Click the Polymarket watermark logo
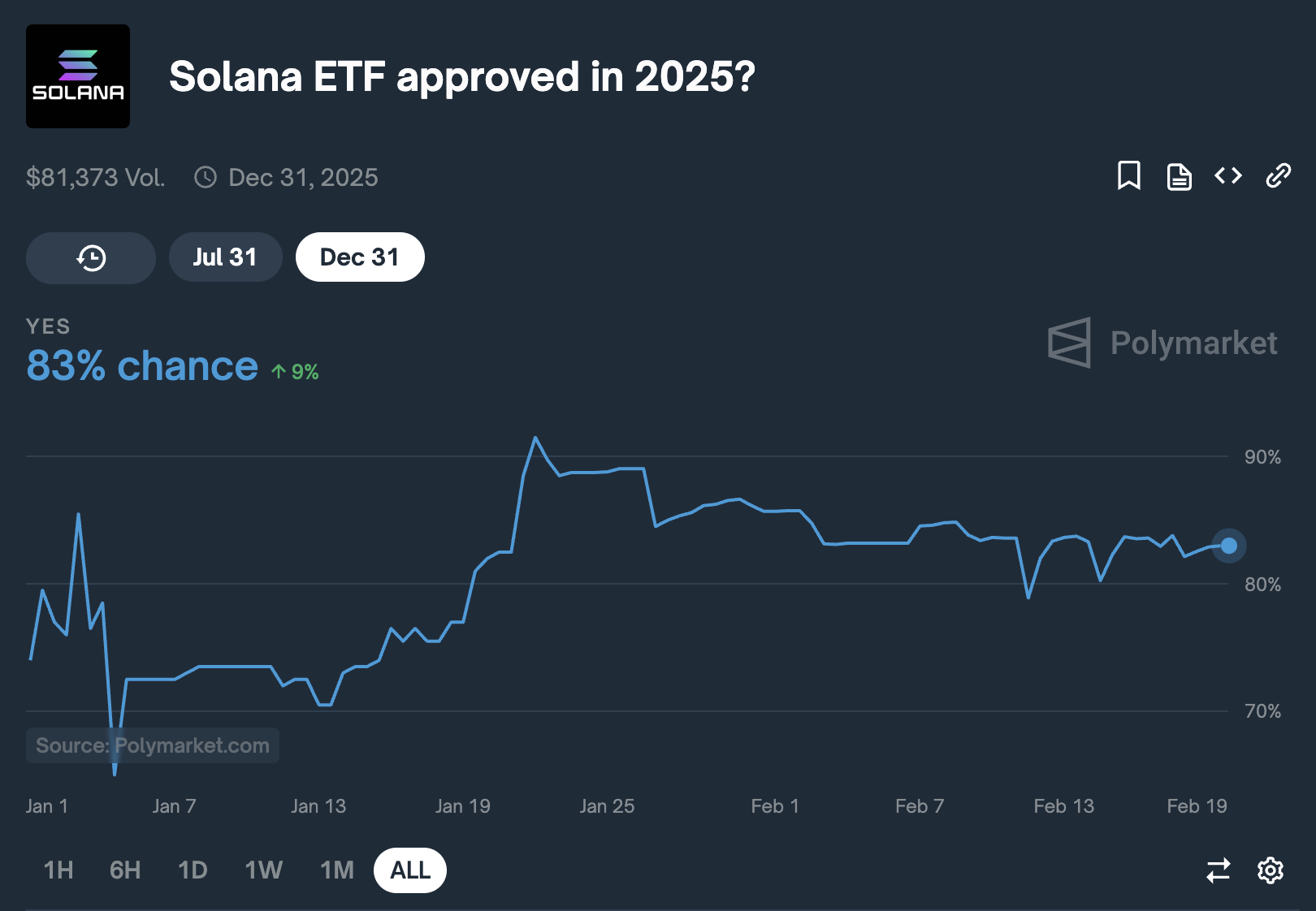Viewport: 1316px width, 911px height. pyautogui.click(x=1162, y=343)
